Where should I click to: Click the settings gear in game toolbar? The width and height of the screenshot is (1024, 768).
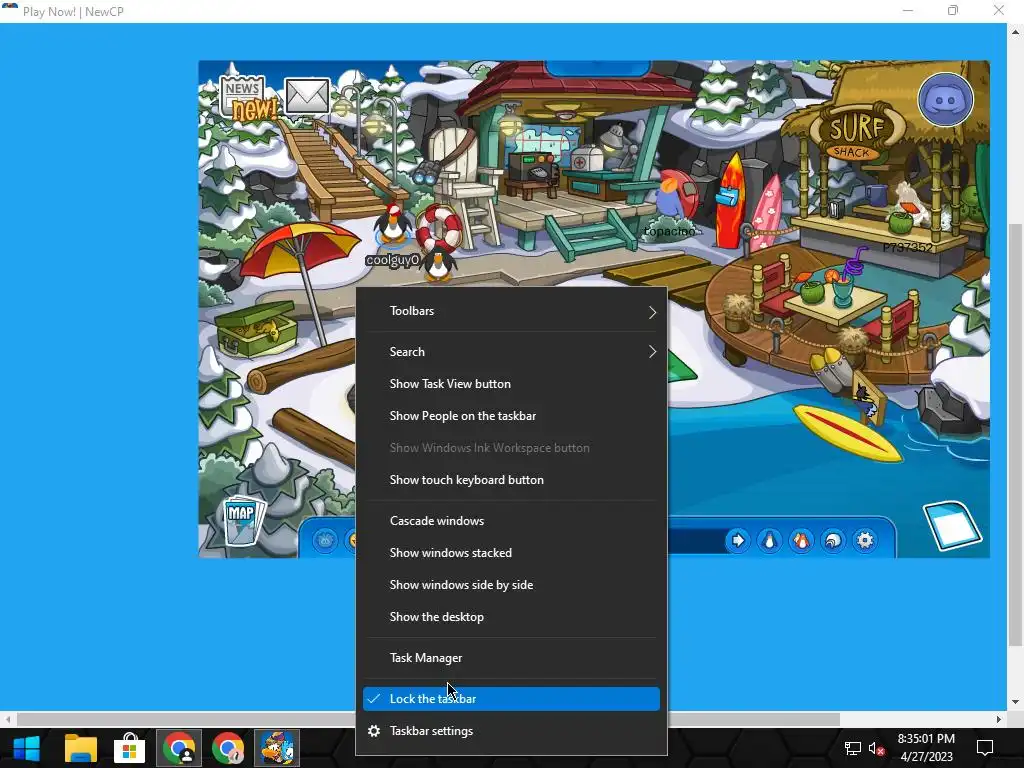pyautogui.click(x=865, y=541)
